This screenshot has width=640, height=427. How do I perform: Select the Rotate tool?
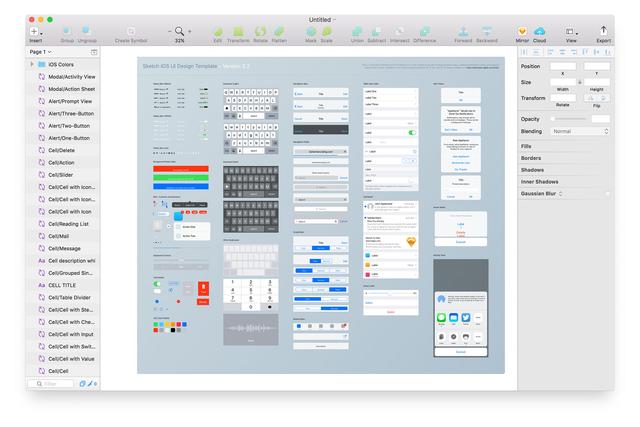click(x=261, y=32)
